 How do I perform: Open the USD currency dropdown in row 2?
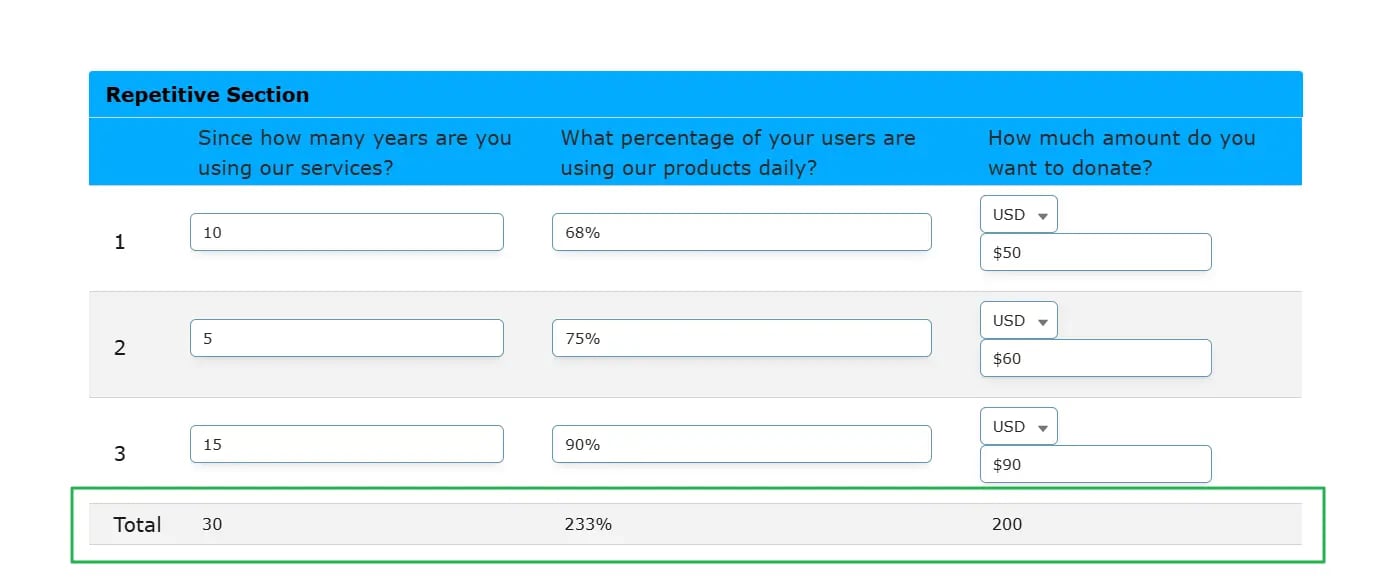[x=1018, y=320]
